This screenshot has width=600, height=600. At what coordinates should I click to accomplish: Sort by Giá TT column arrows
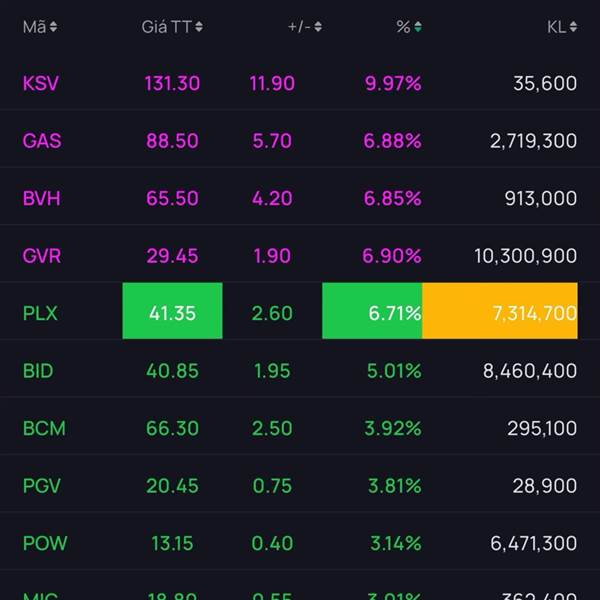pos(199,27)
